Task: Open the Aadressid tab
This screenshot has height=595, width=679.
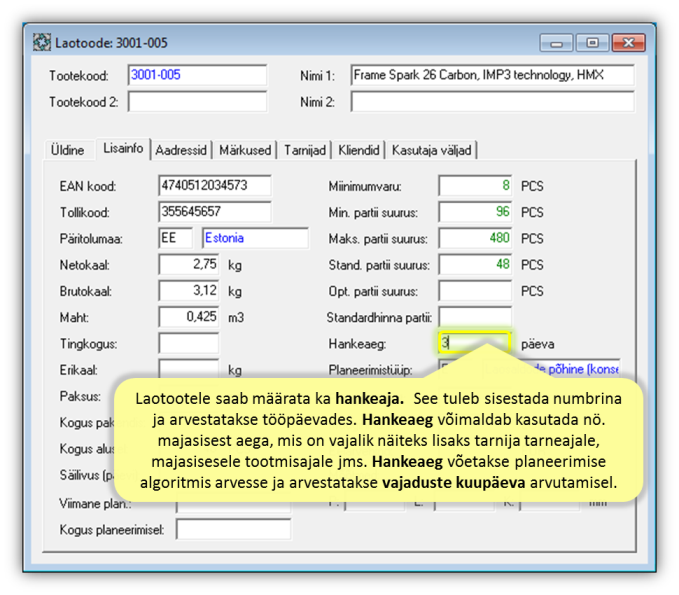Action: coord(181,150)
